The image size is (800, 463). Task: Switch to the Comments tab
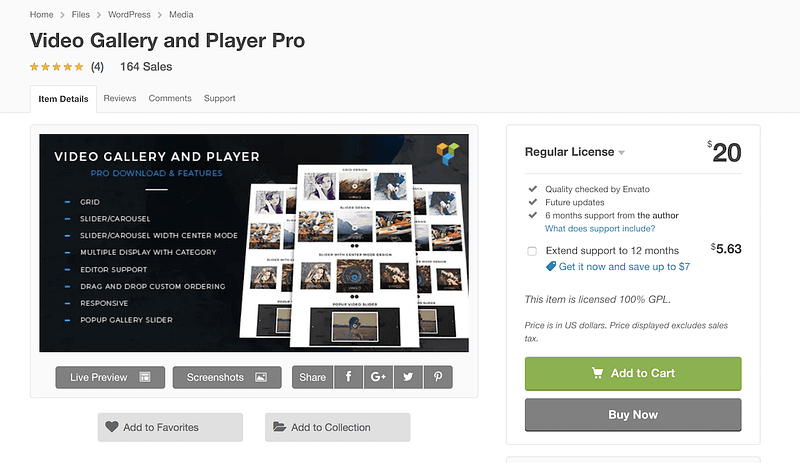tap(170, 98)
